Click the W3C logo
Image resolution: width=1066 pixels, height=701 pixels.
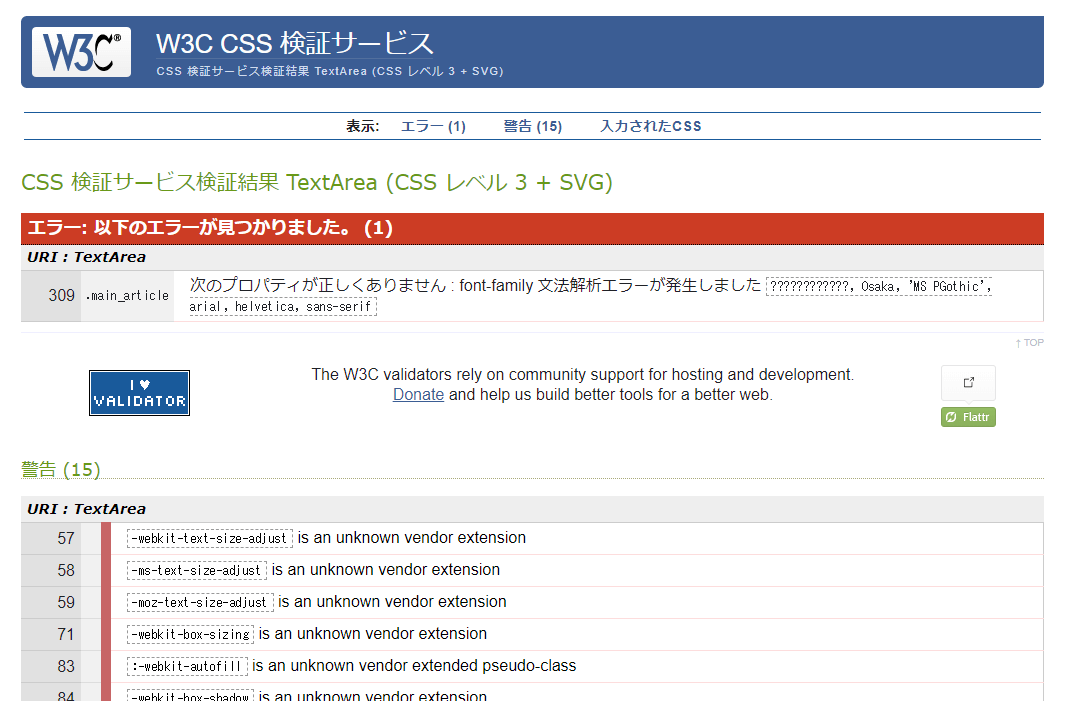(82, 52)
